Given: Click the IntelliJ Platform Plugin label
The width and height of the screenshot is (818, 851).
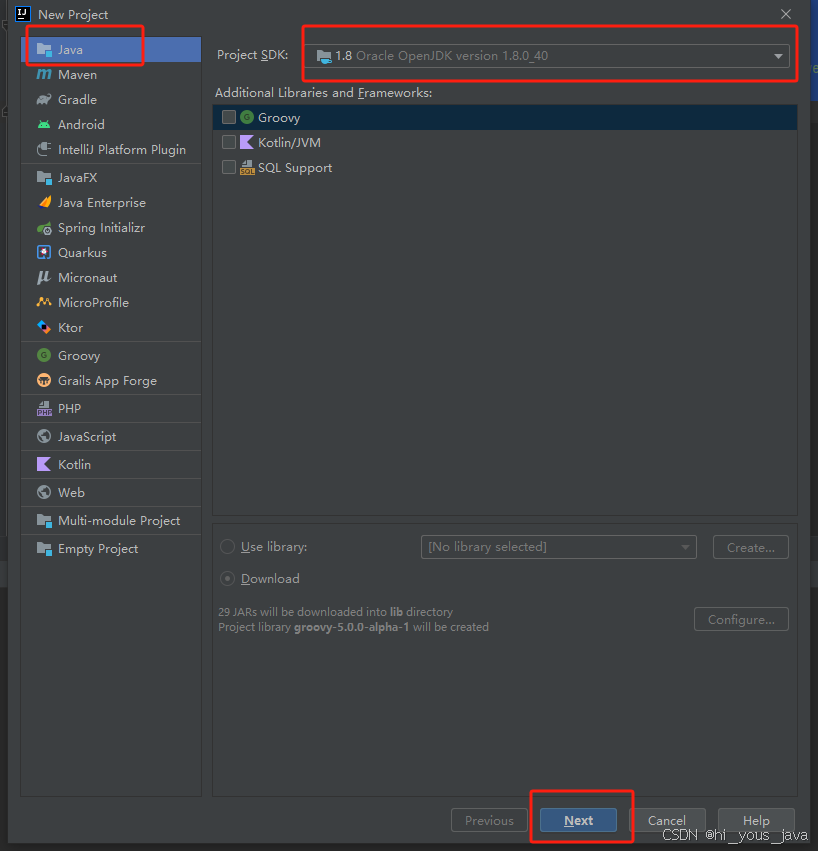Looking at the screenshot, I should (122, 150).
